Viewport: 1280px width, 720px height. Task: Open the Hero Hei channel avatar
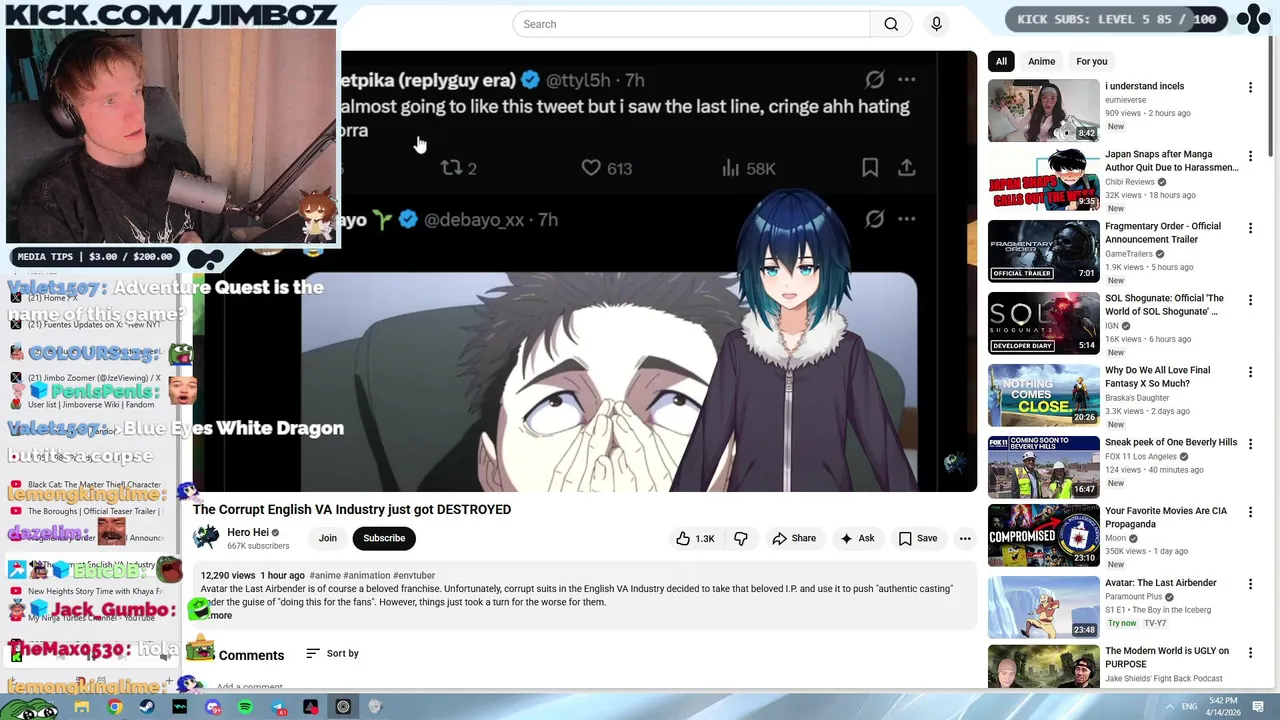[x=206, y=538]
